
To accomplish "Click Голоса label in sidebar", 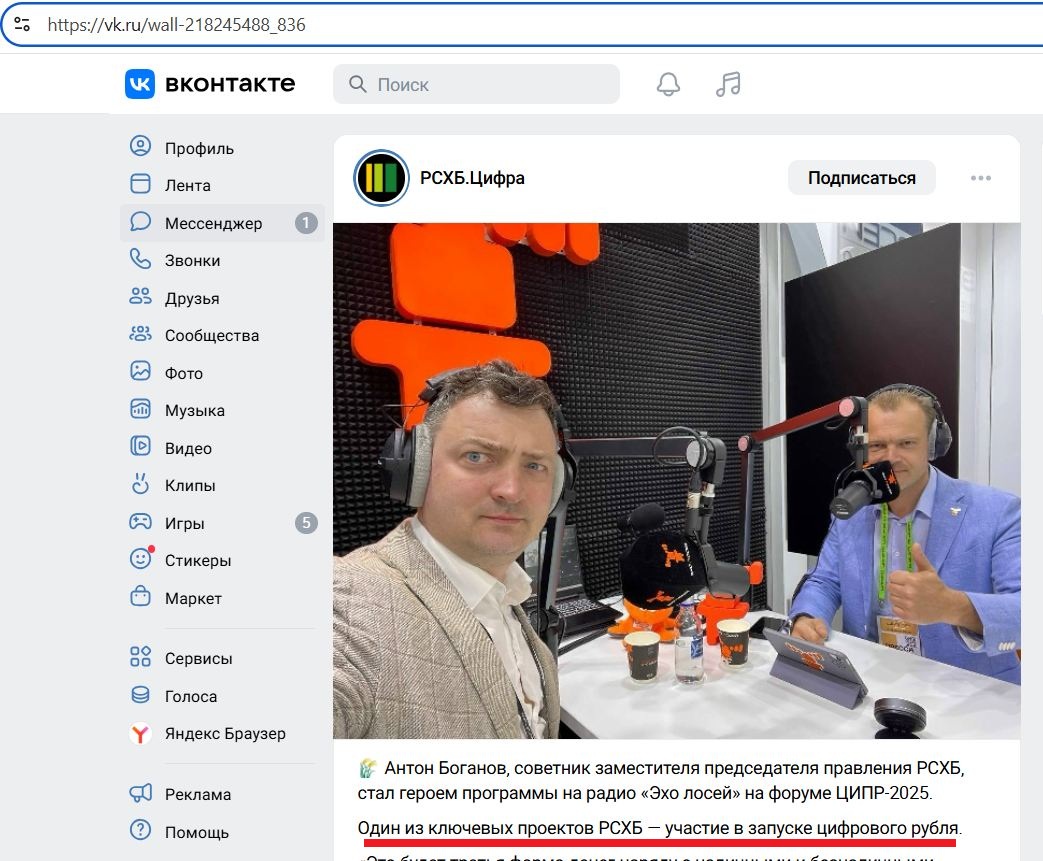I will [x=191, y=697].
